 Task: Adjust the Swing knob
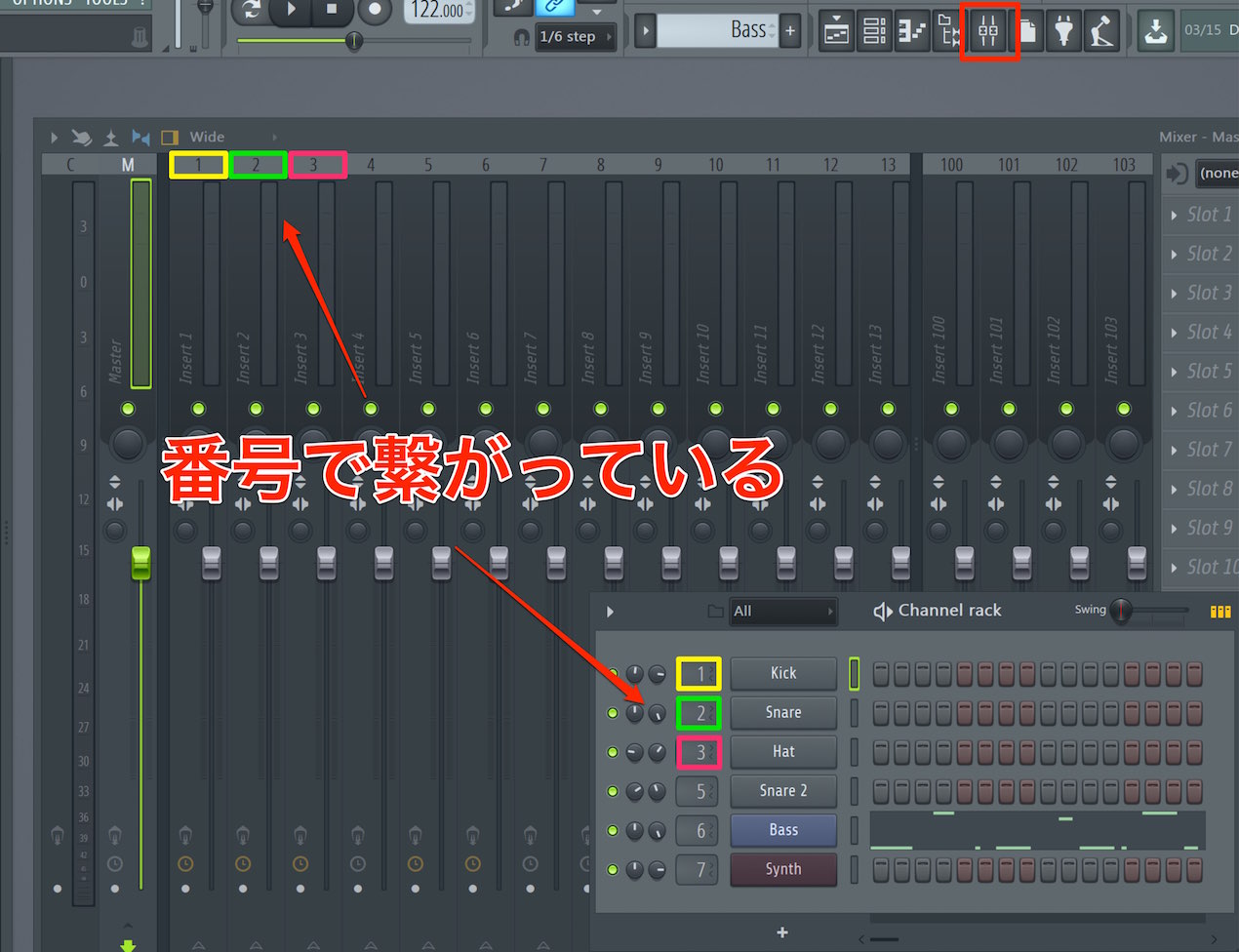click(1122, 611)
